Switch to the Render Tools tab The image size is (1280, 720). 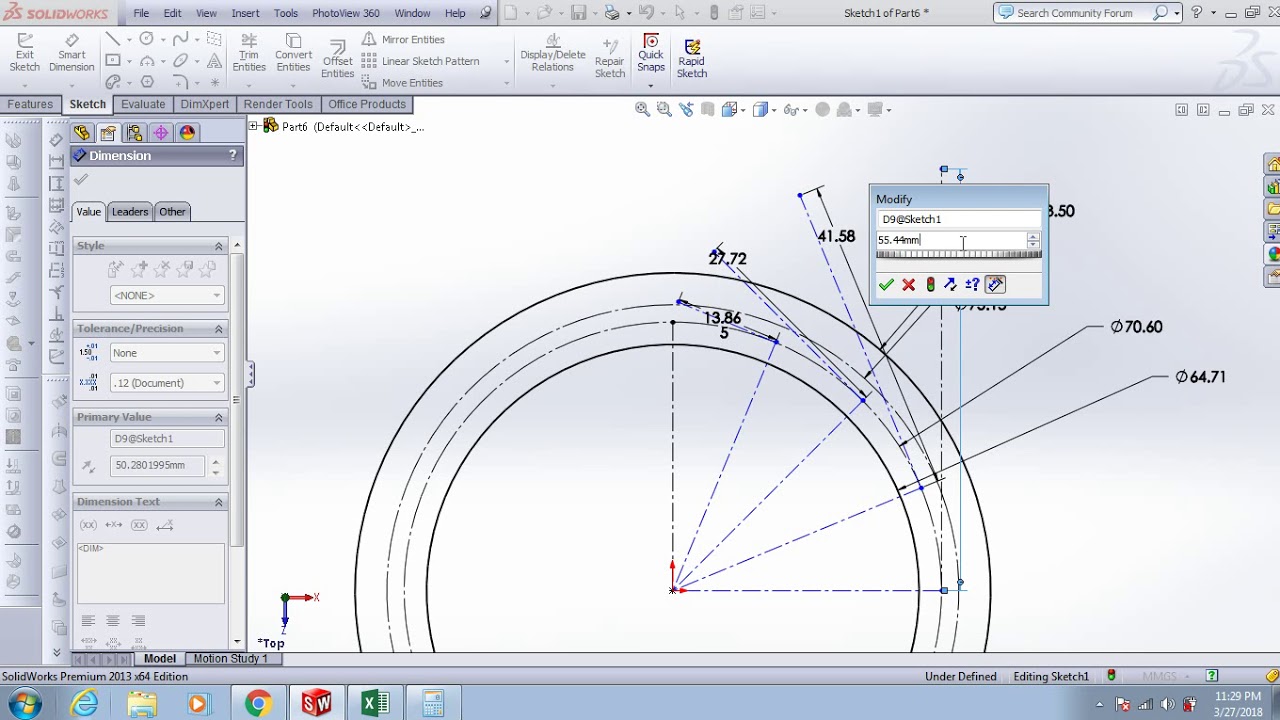click(x=278, y=104)
